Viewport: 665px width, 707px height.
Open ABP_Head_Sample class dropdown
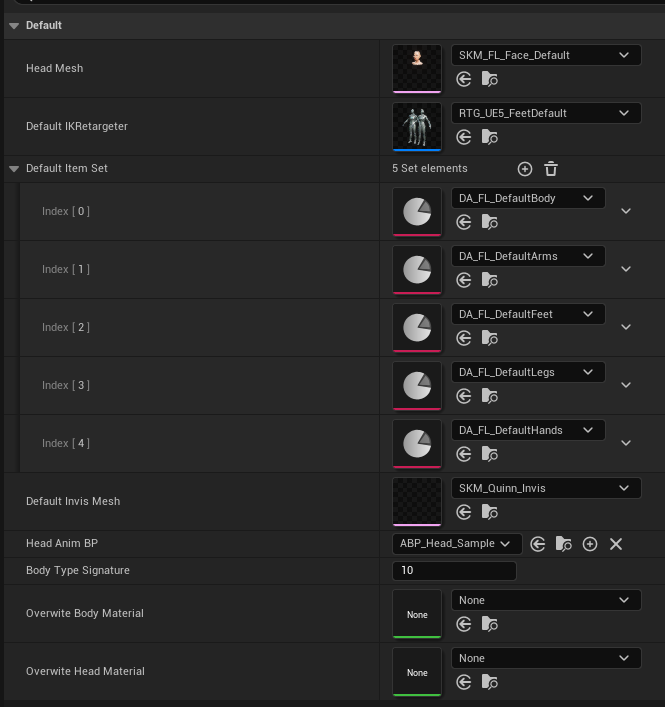457,544
